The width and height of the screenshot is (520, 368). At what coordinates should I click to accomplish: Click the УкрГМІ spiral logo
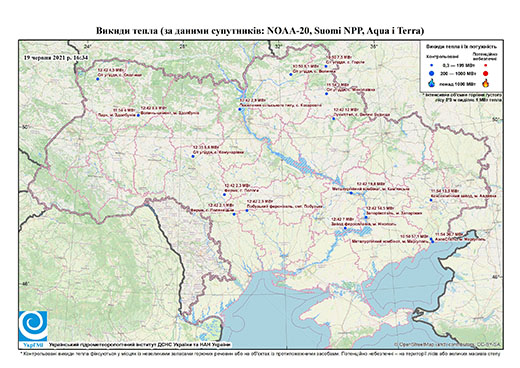pyautogui.click(x=33, y=326)
